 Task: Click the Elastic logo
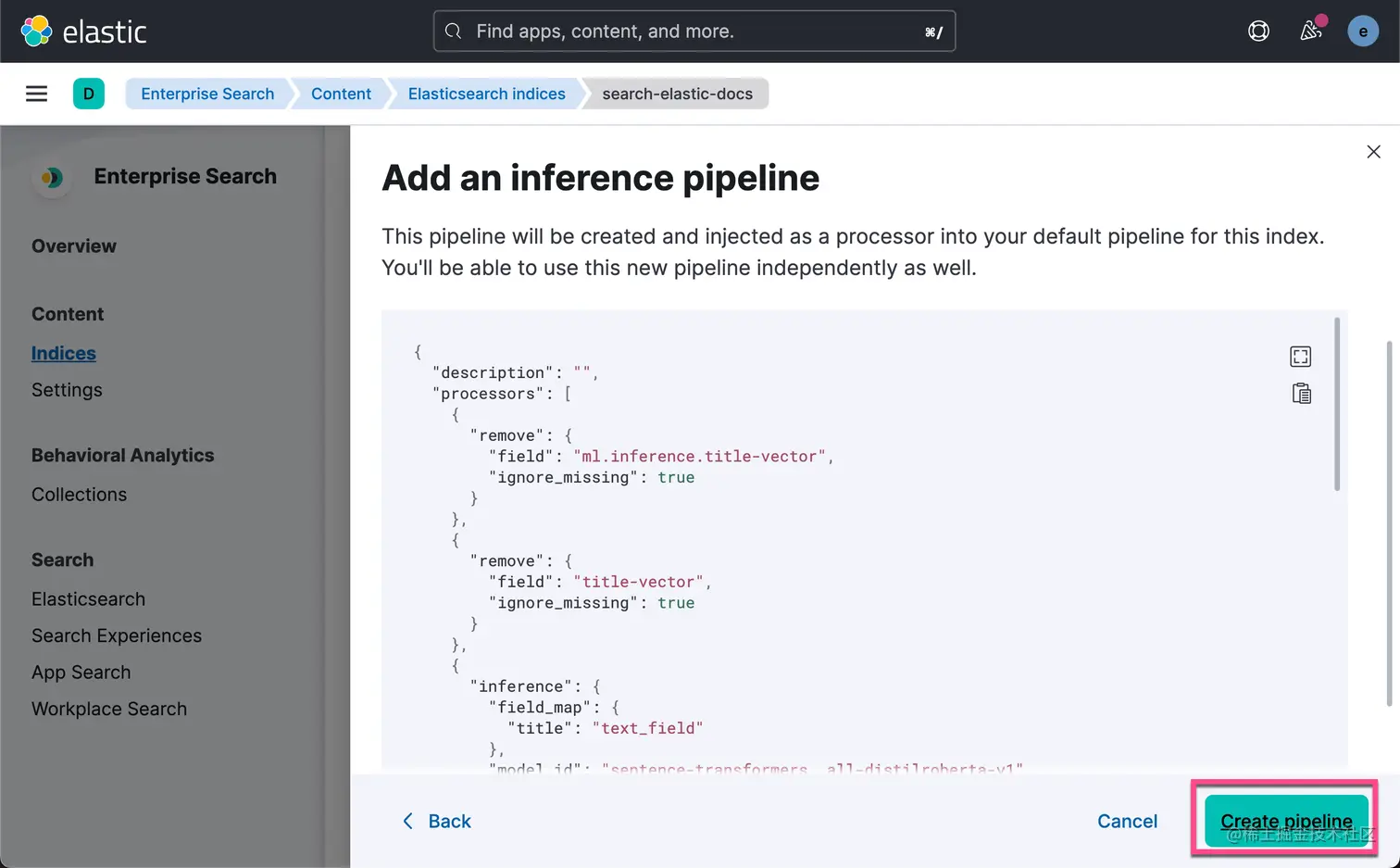(83, 31)
